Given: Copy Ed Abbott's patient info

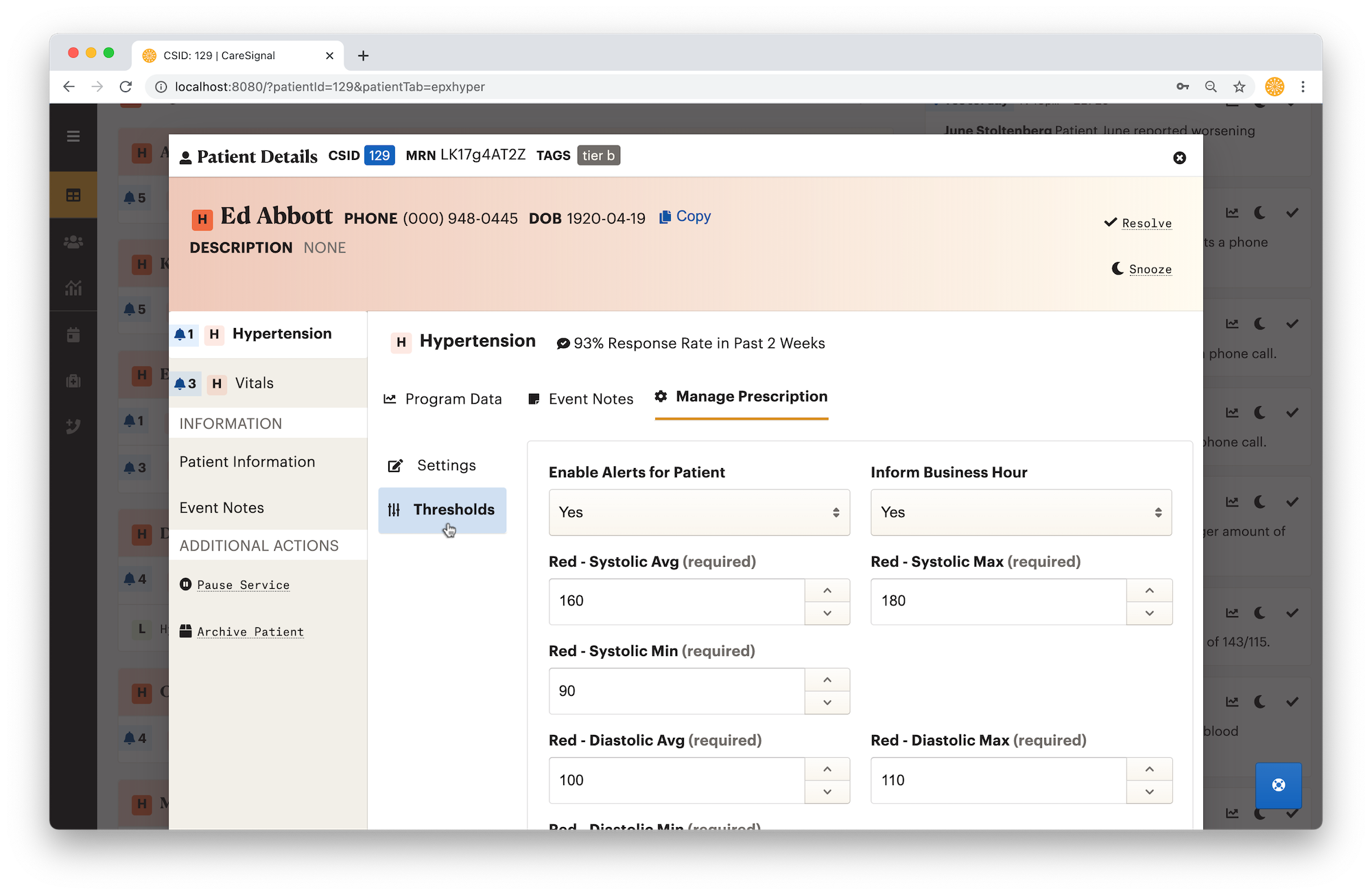Looking at the screenshot, I should [x=685, y=216].
